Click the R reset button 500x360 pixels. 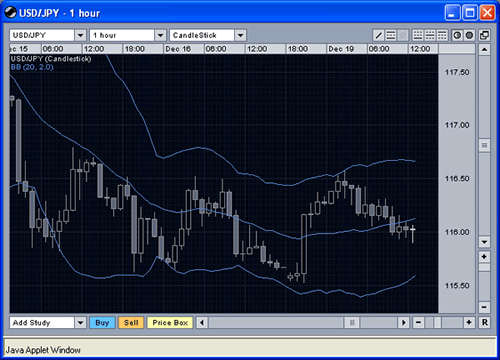(485, 323)
